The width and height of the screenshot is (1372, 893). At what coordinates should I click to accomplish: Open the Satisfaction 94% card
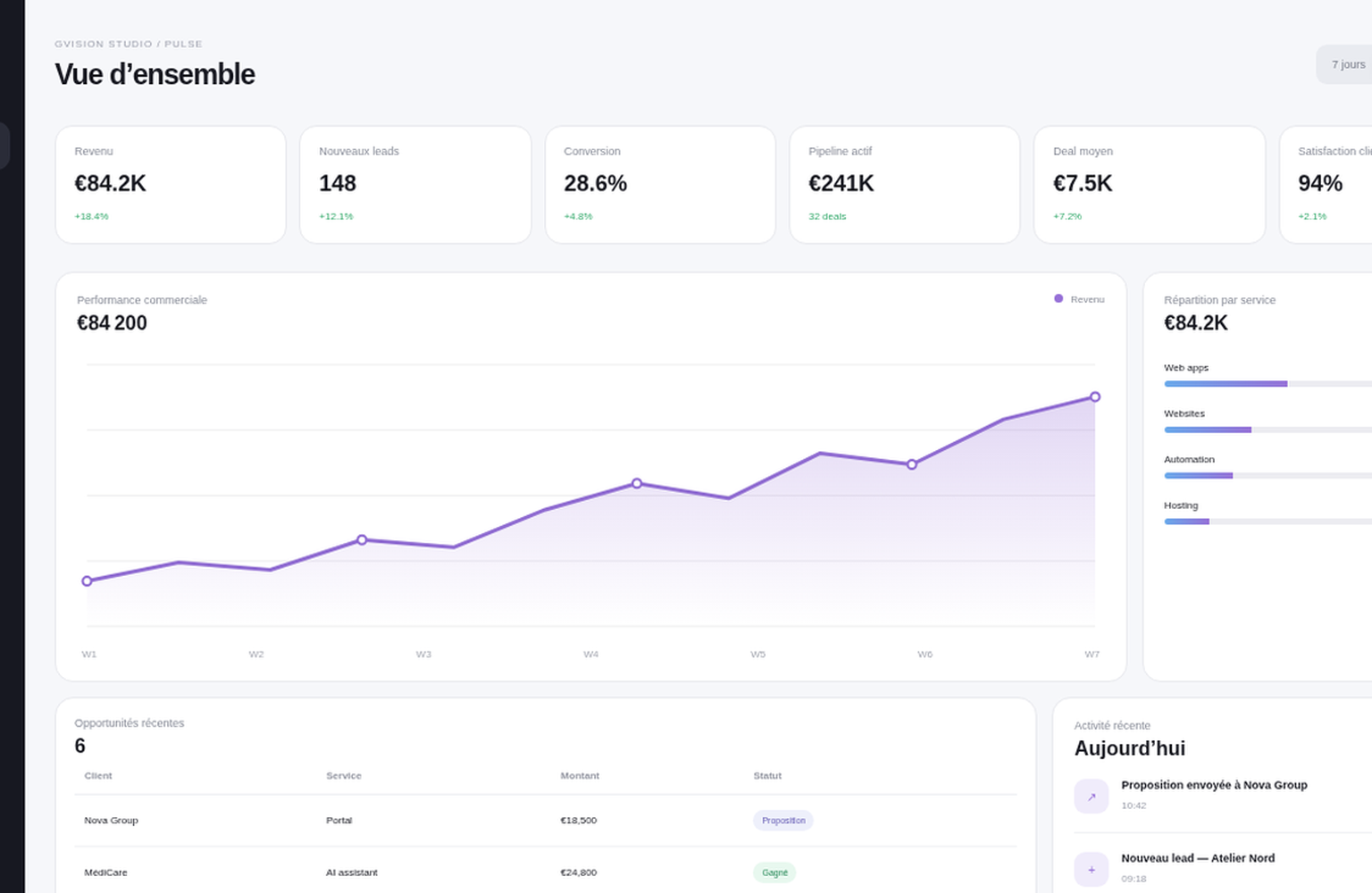[1326, 184]
